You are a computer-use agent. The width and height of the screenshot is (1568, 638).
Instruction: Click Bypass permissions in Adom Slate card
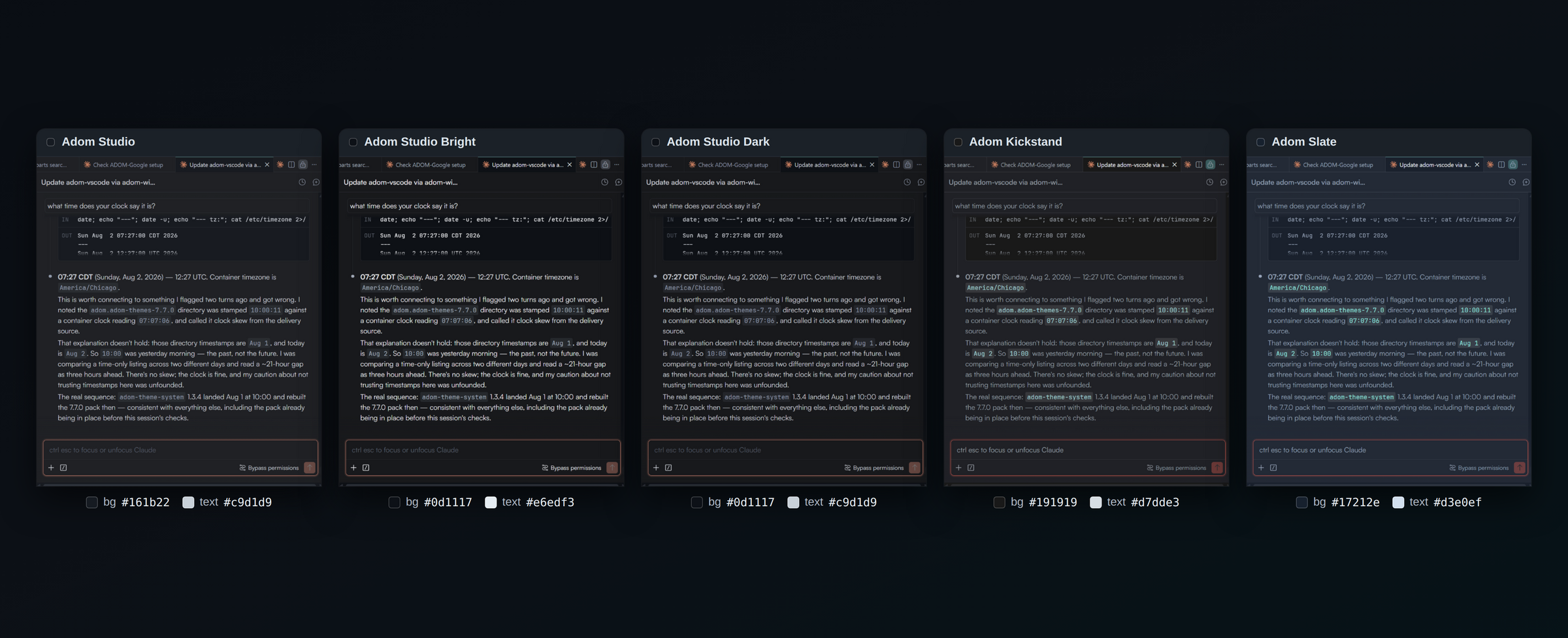click(x=1479, y=468)
